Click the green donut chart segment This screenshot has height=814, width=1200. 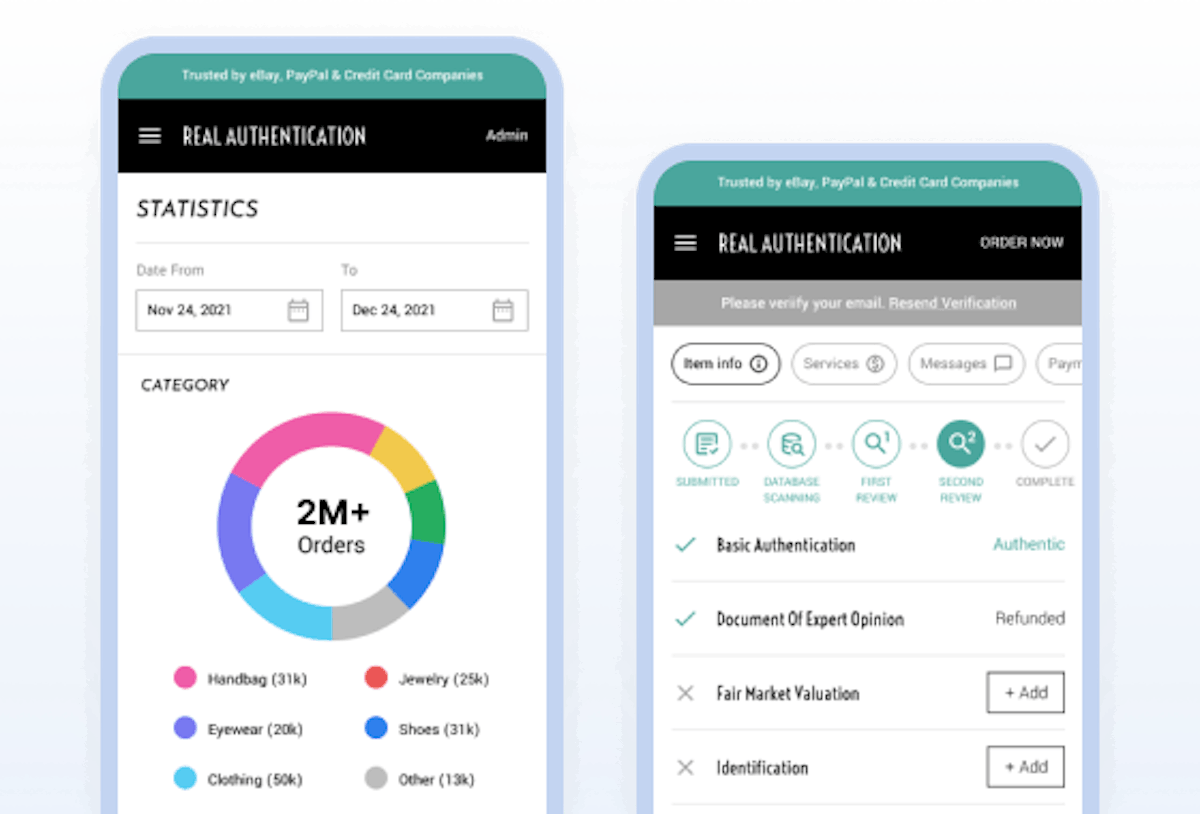pos(427,514)
